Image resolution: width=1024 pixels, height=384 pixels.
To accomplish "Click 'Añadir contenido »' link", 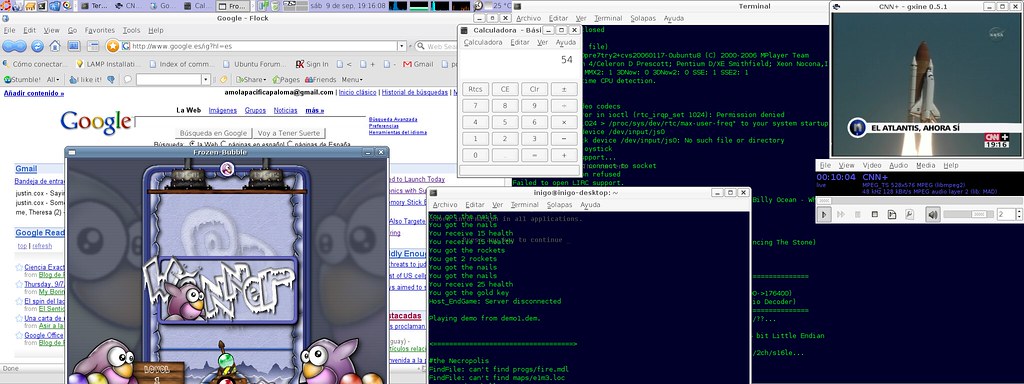I will click(x=34, y=93).
